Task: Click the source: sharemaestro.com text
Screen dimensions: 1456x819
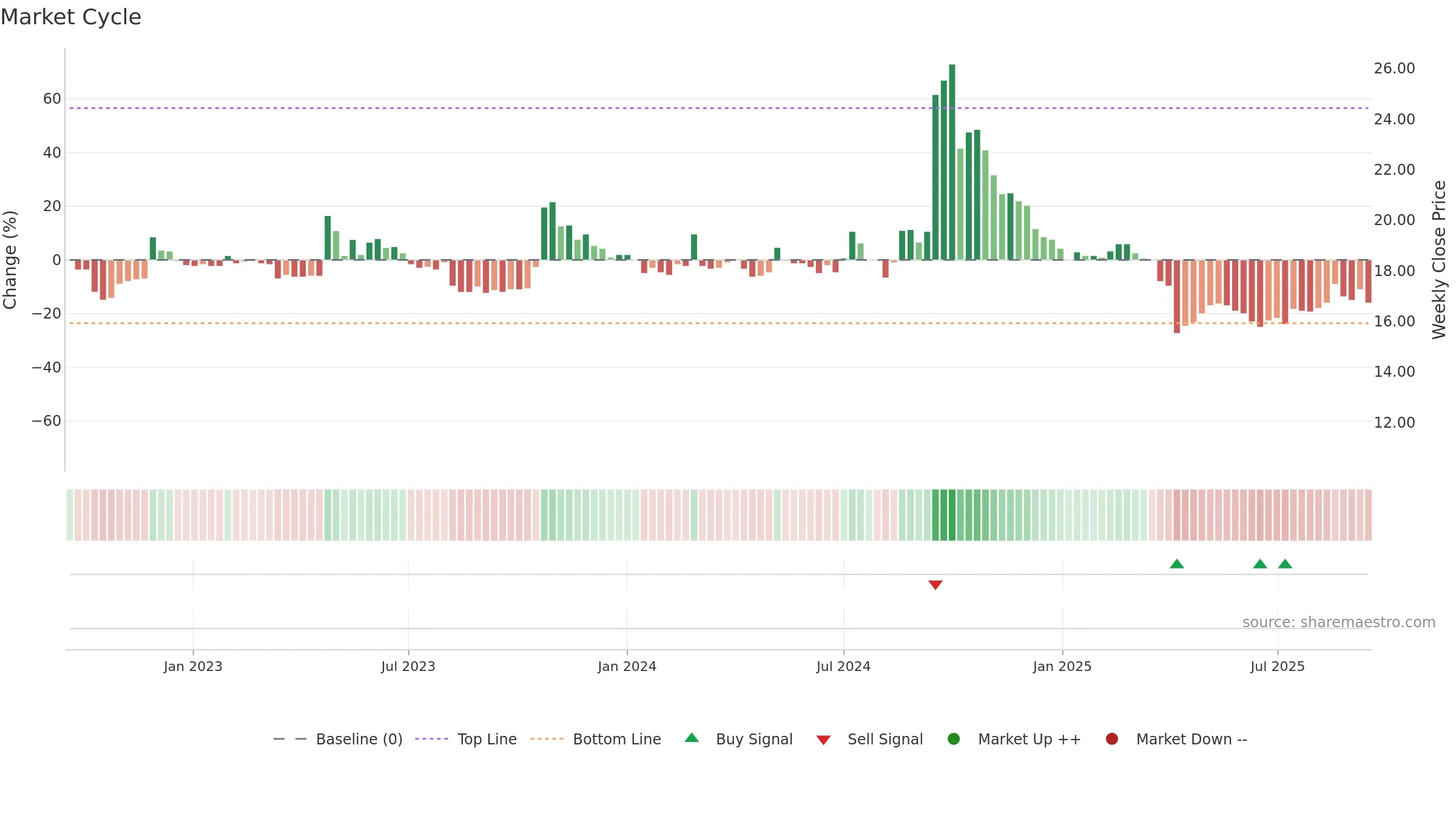Action: click(1339, 622)
